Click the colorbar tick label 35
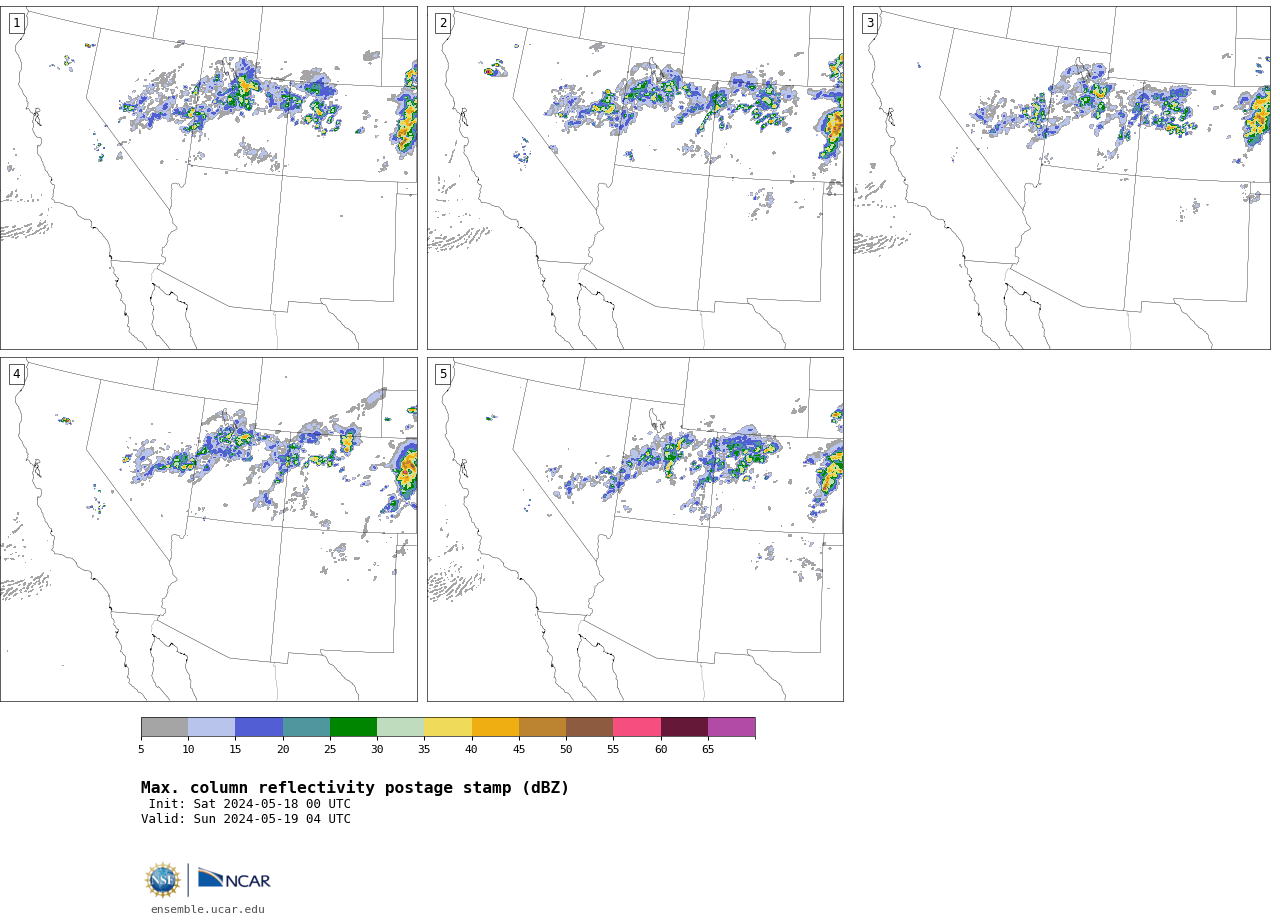The height and width of the screenshot is (920, 1280). tap(424, 749)
